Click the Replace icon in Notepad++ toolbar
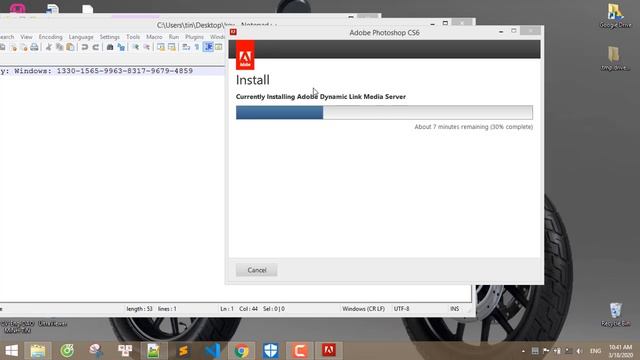640x360 pixels. tap(121, 47)
